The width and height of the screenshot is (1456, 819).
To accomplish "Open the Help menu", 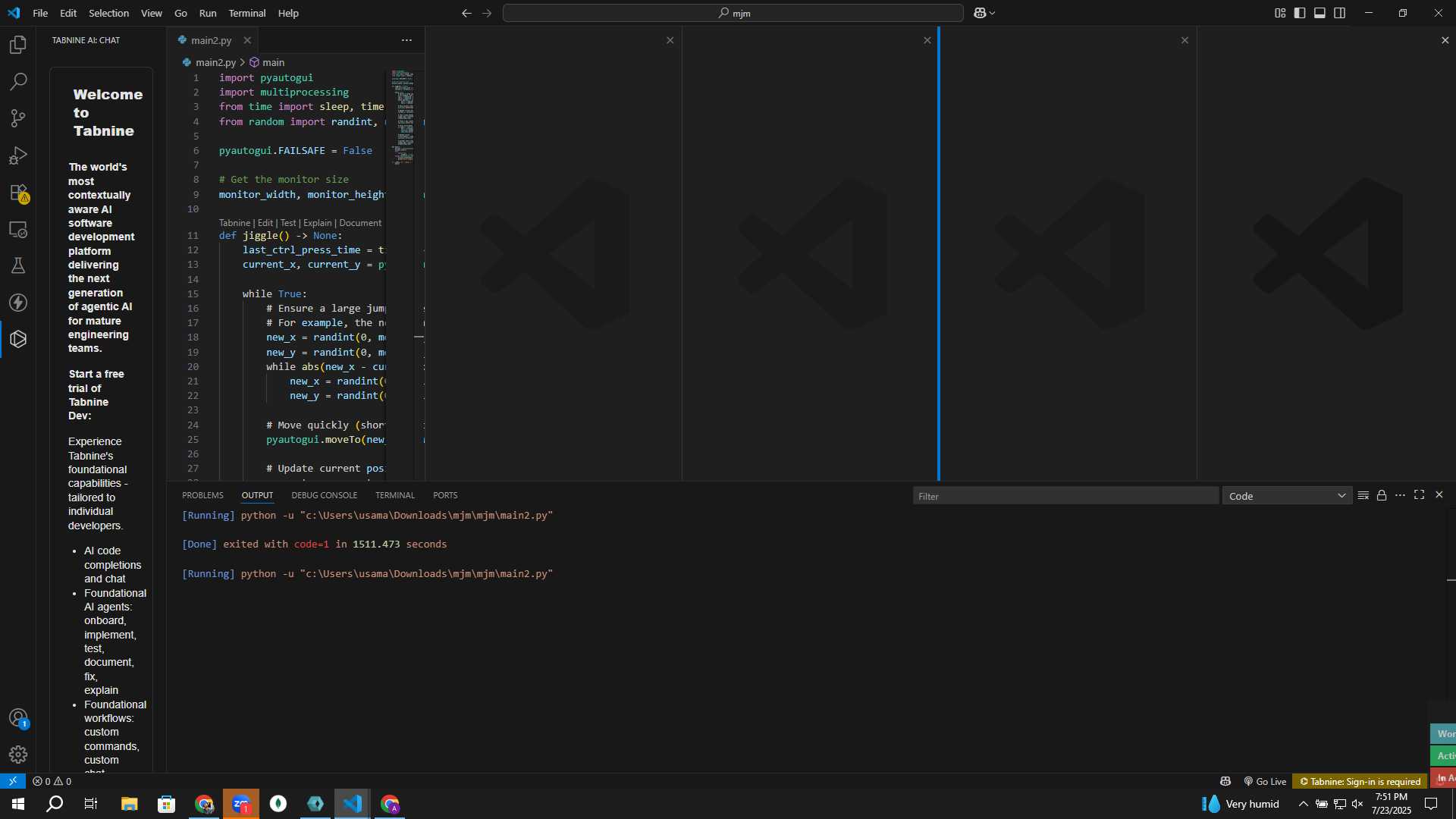I will coord(288,13).
